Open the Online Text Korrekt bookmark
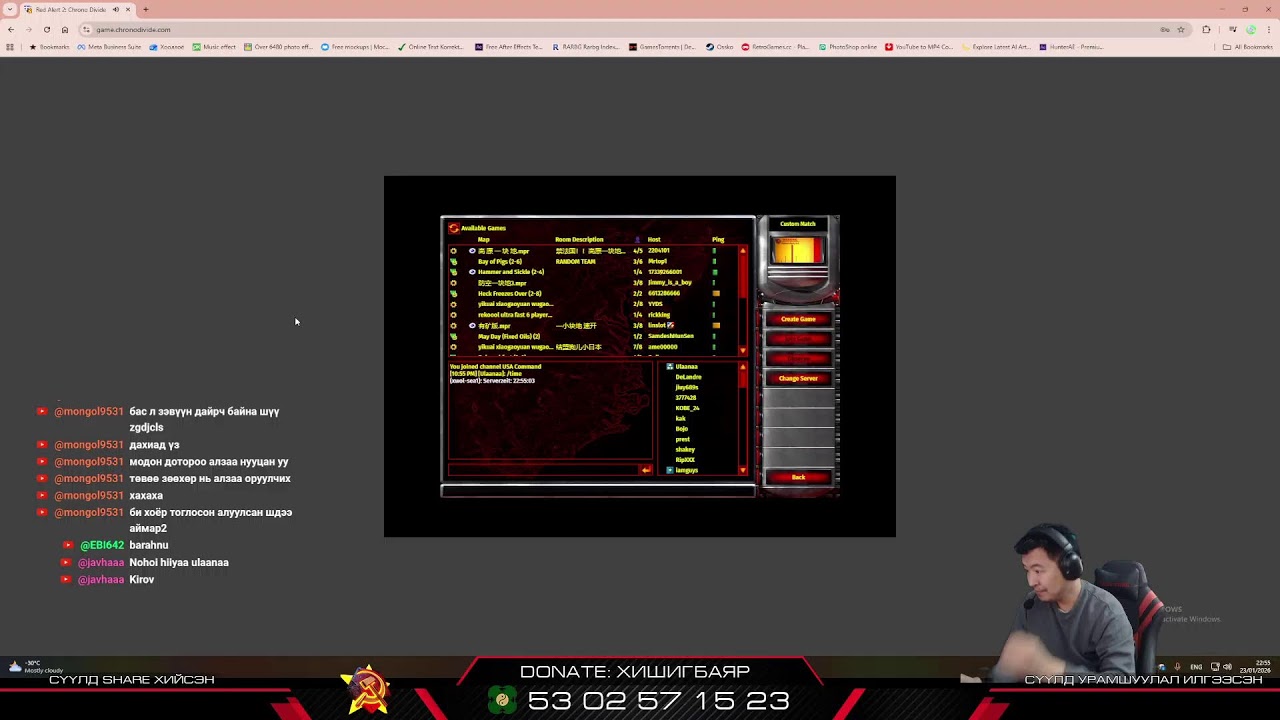The image size is (1280, 720). pos(430,47)
